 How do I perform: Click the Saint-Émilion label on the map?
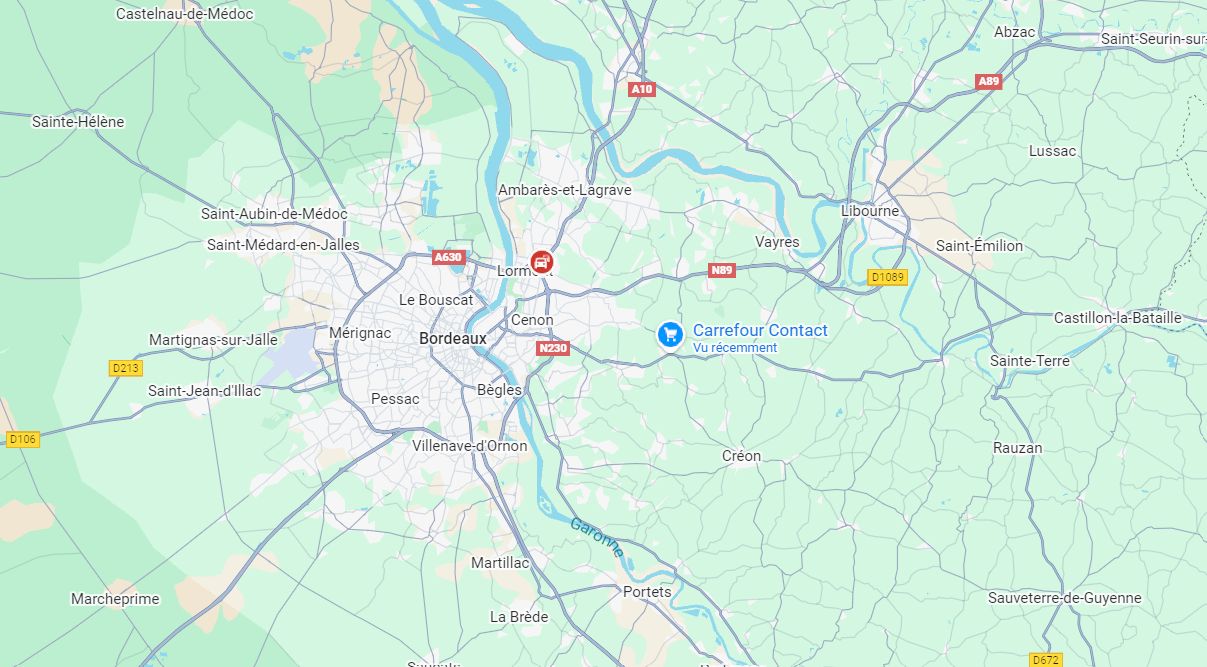coord(980,245)
